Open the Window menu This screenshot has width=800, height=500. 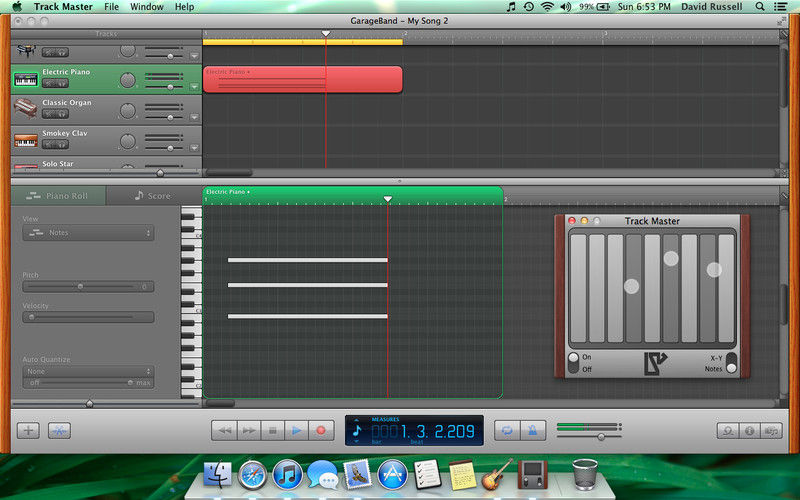[x=147, y=7]
